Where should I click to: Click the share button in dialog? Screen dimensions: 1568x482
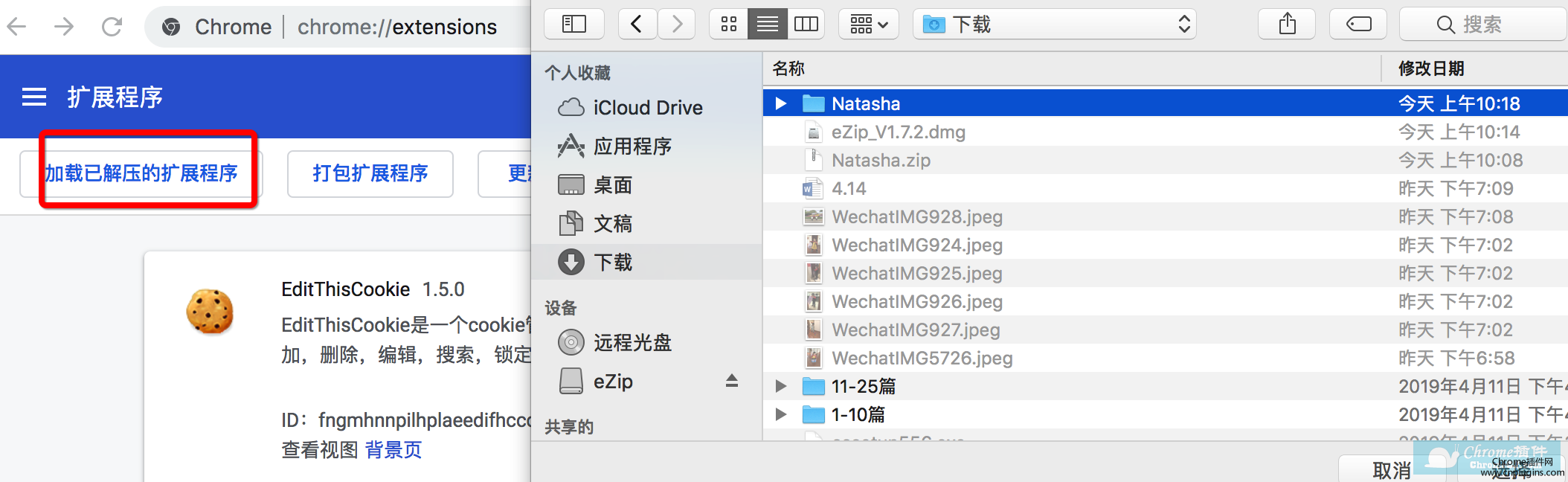1287,25
